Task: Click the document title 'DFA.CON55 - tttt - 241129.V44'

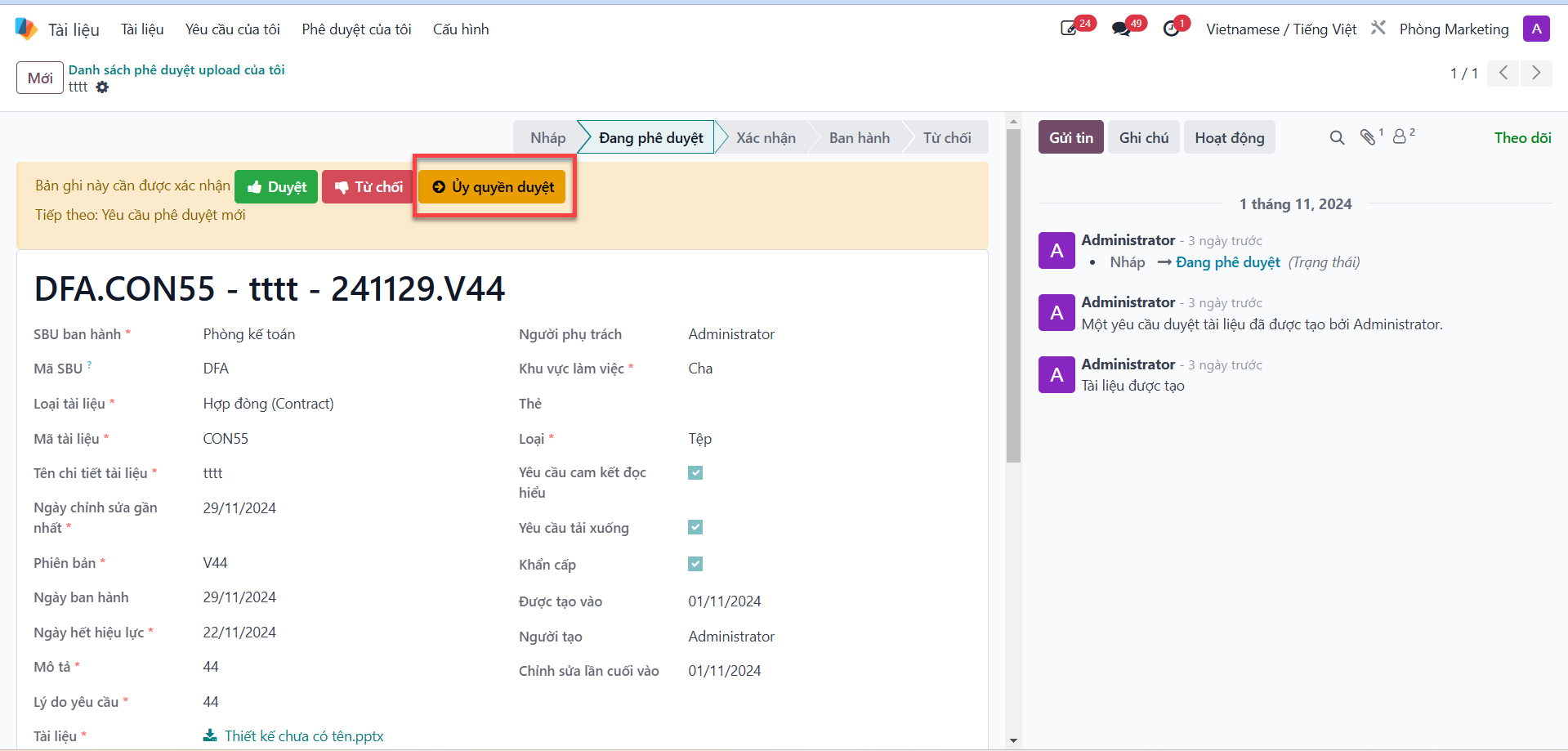Action: pyautogui.click(x=270, y=288)
